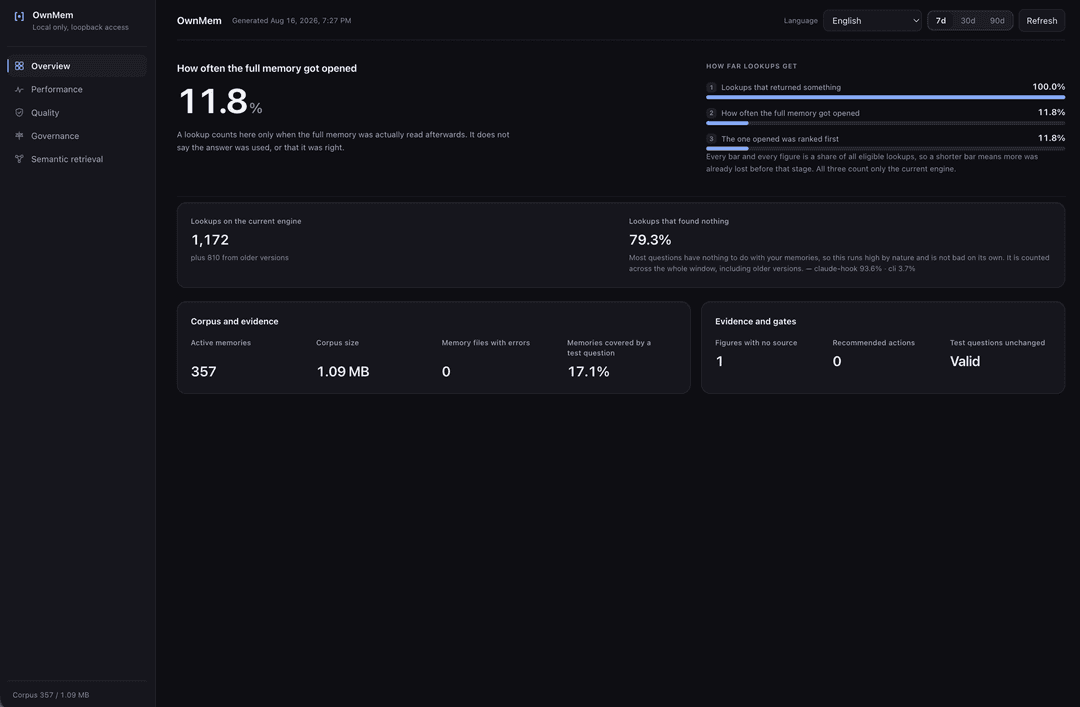The width and height of the screenshot is (1080, 707).
Task: Select the 7d time range
Action: click(x=940, y=21)
